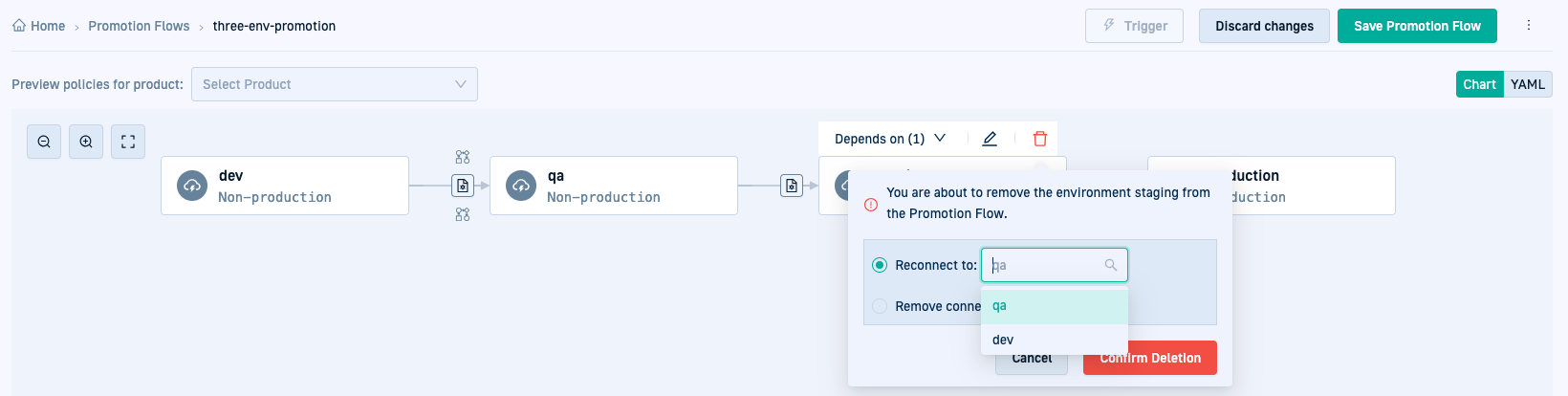The height and width of the screenshot is (396, 1568).
Task: Open the three-dot more options menu
Action: [x=1528, y=26]
